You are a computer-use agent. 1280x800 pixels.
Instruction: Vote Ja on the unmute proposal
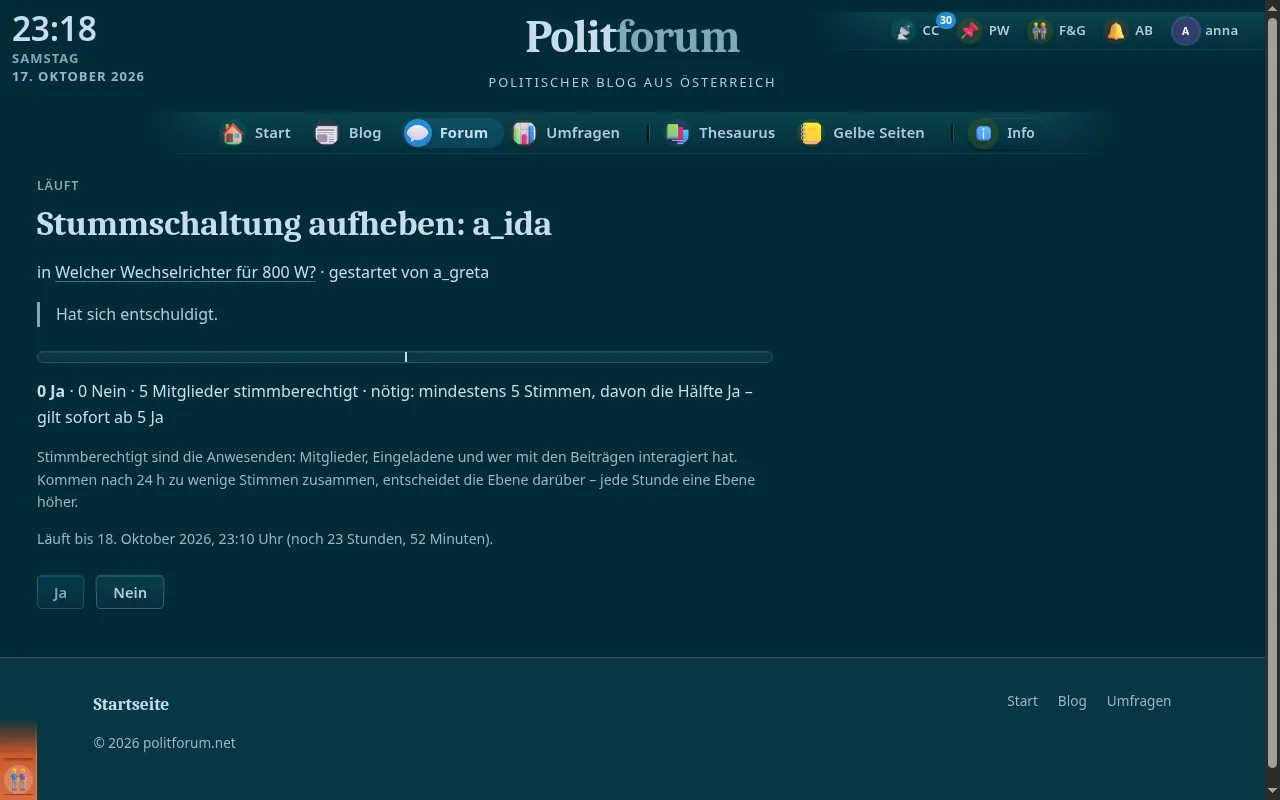60,592
